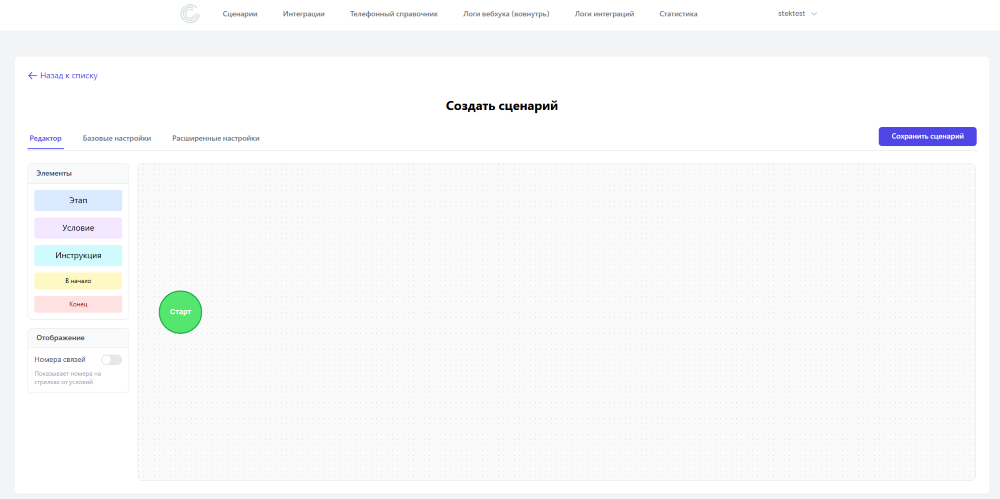Open the Интеграции menu item
Viewport: 1000px width, 499px height.
point(304,14)
